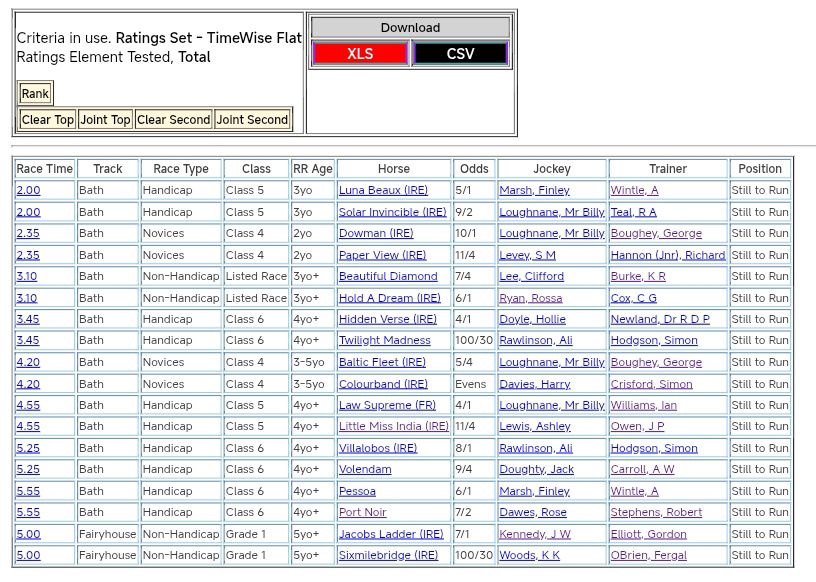Viewport: 816px width, 582px height.
Task: Select the Joint Top filter button
Action: 106,120
